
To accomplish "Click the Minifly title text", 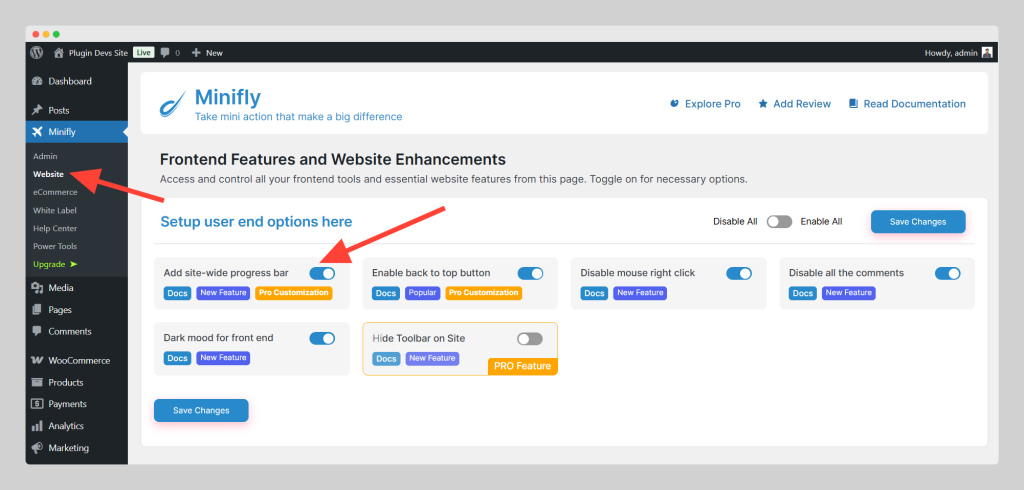I will point(228,97).
